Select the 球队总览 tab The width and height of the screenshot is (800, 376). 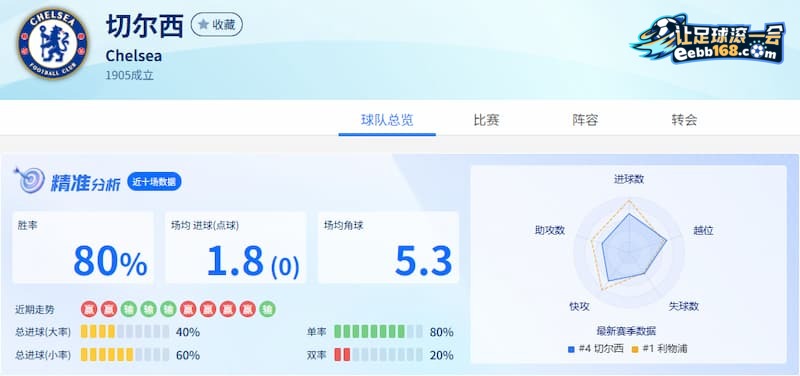pos(387,120)
